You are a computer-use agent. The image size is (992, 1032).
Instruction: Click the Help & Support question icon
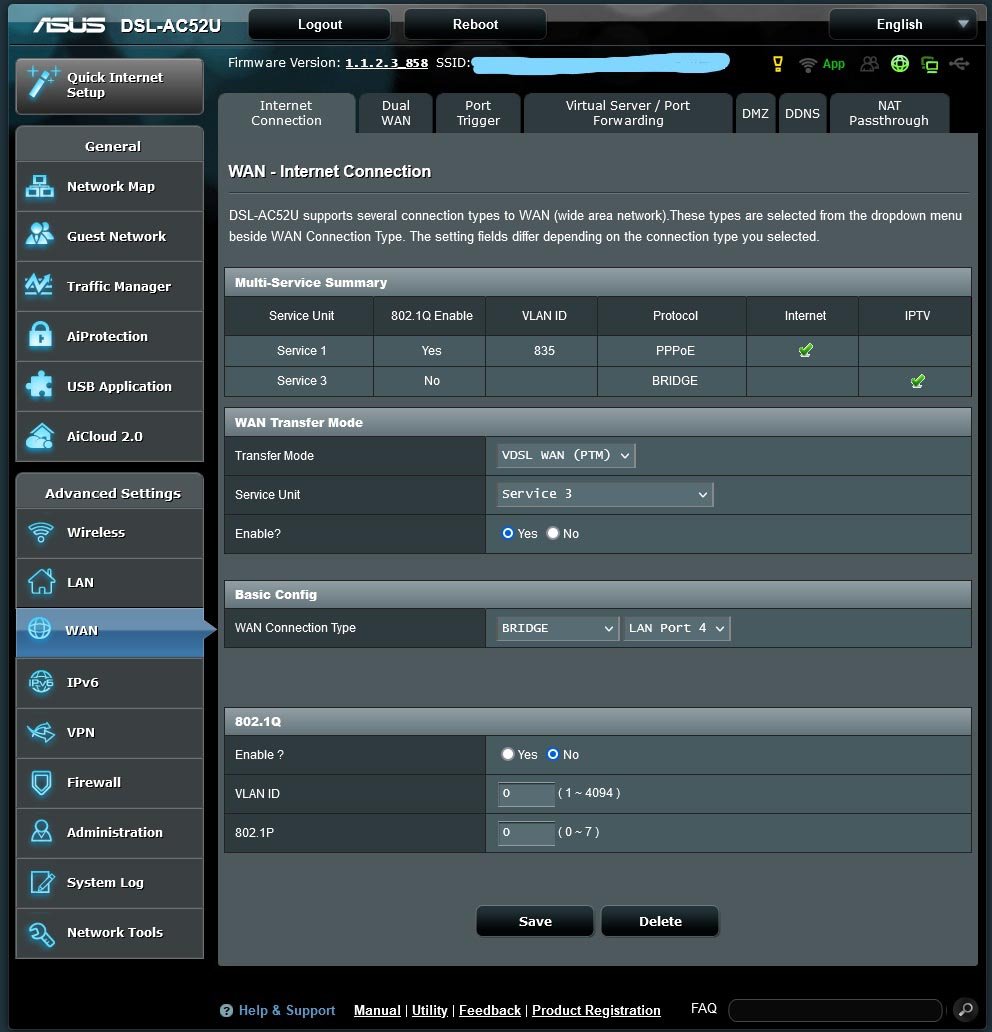click(226, 1010)
